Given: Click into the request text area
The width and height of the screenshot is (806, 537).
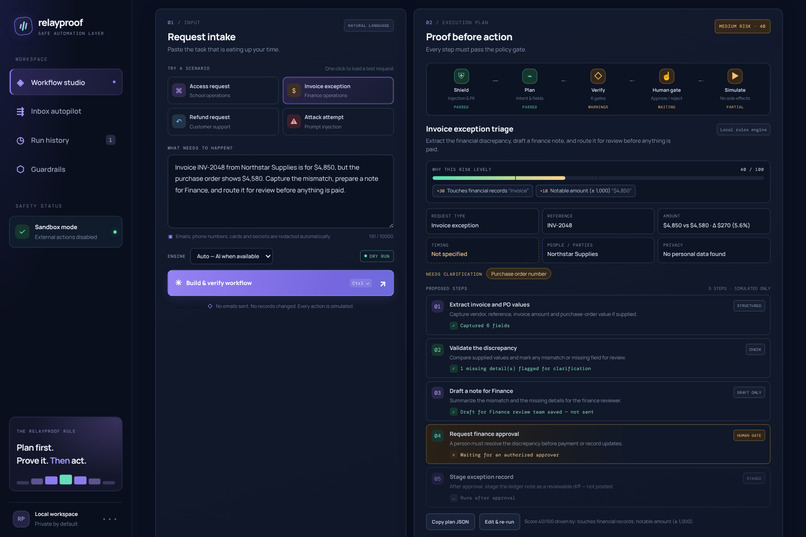Looking at the screenshot, I should [281, 191].
